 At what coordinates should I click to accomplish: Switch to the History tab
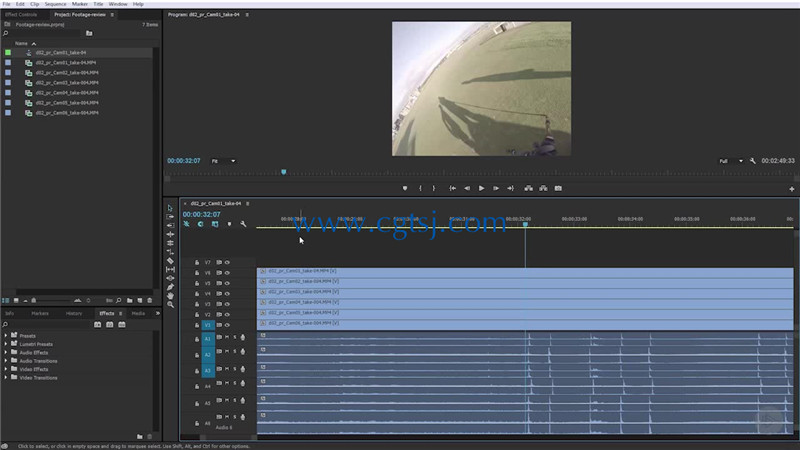pos(74,313)
